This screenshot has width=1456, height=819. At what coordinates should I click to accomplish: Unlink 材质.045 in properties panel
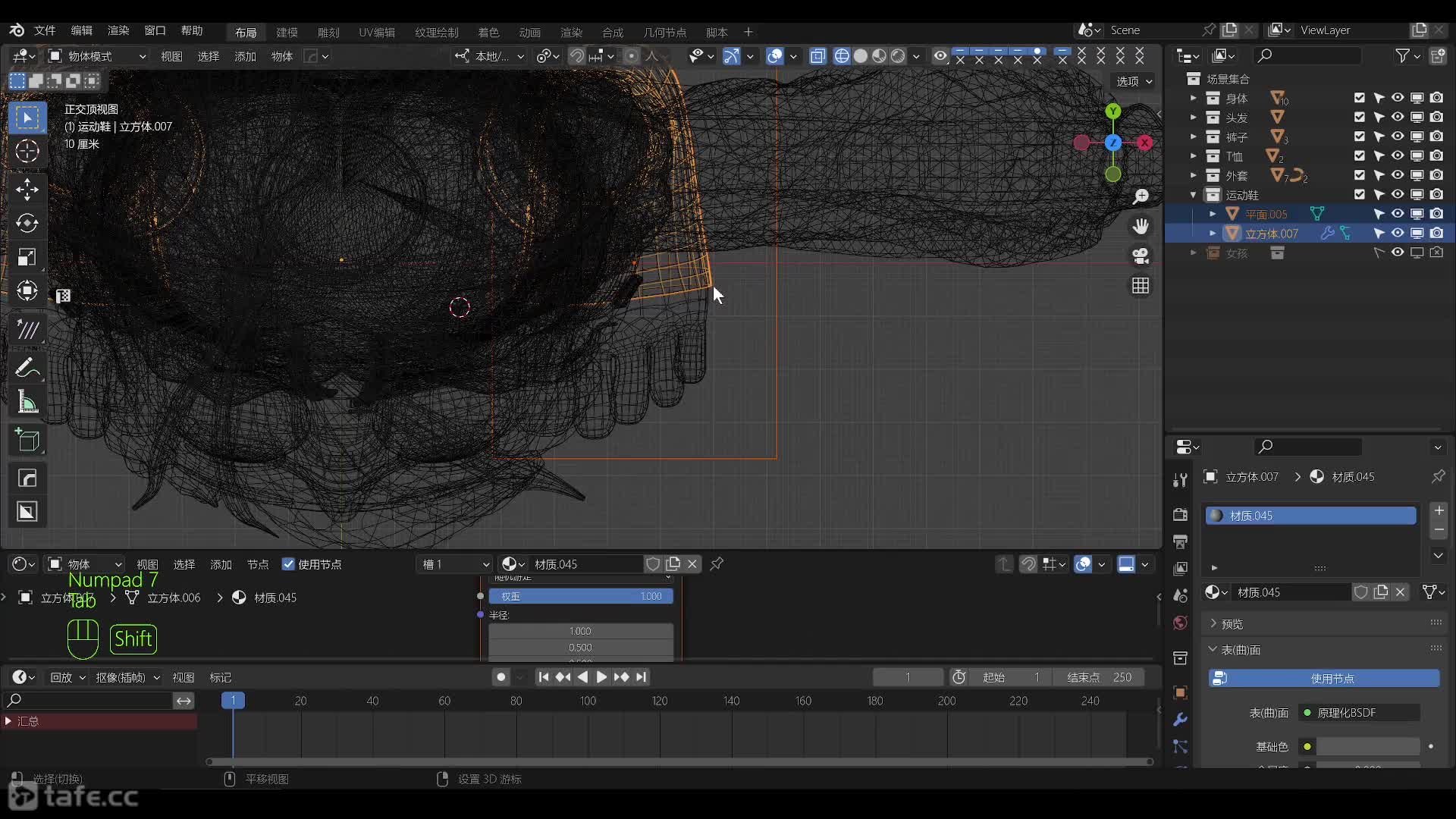coord(1401,592)
